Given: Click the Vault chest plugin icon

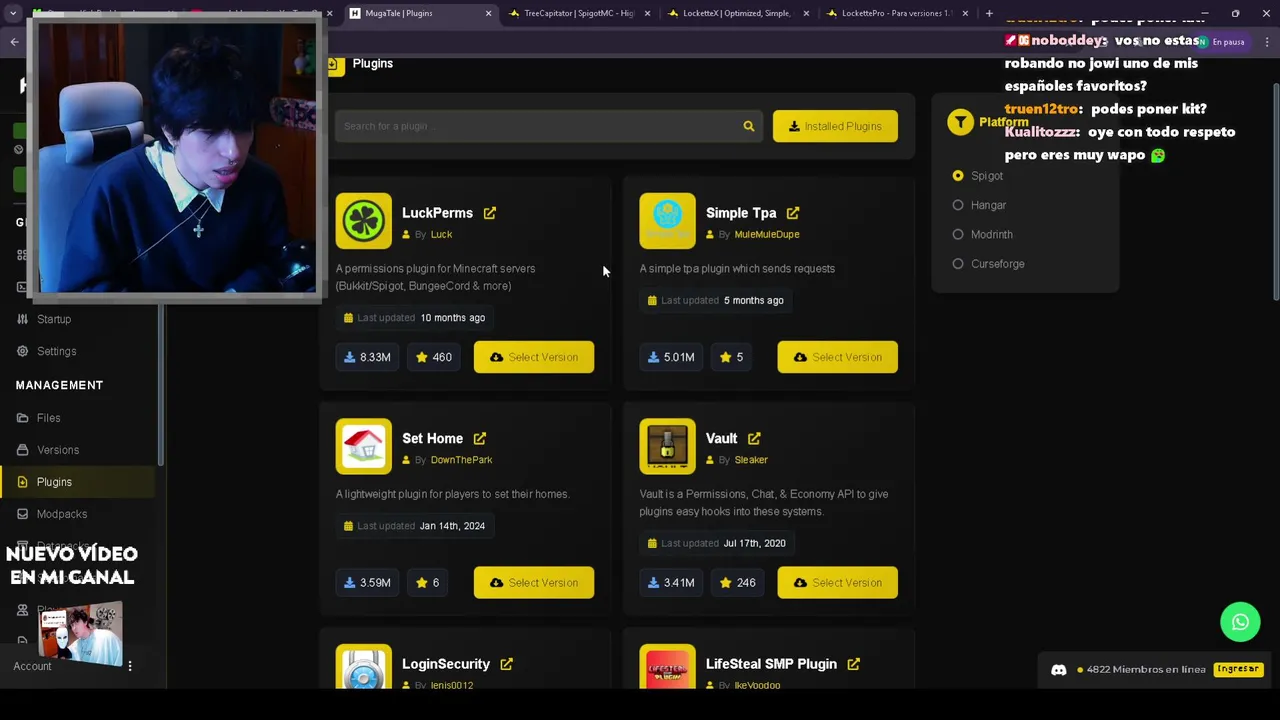Looking at the screenshot, I should [x=667, y=446].
